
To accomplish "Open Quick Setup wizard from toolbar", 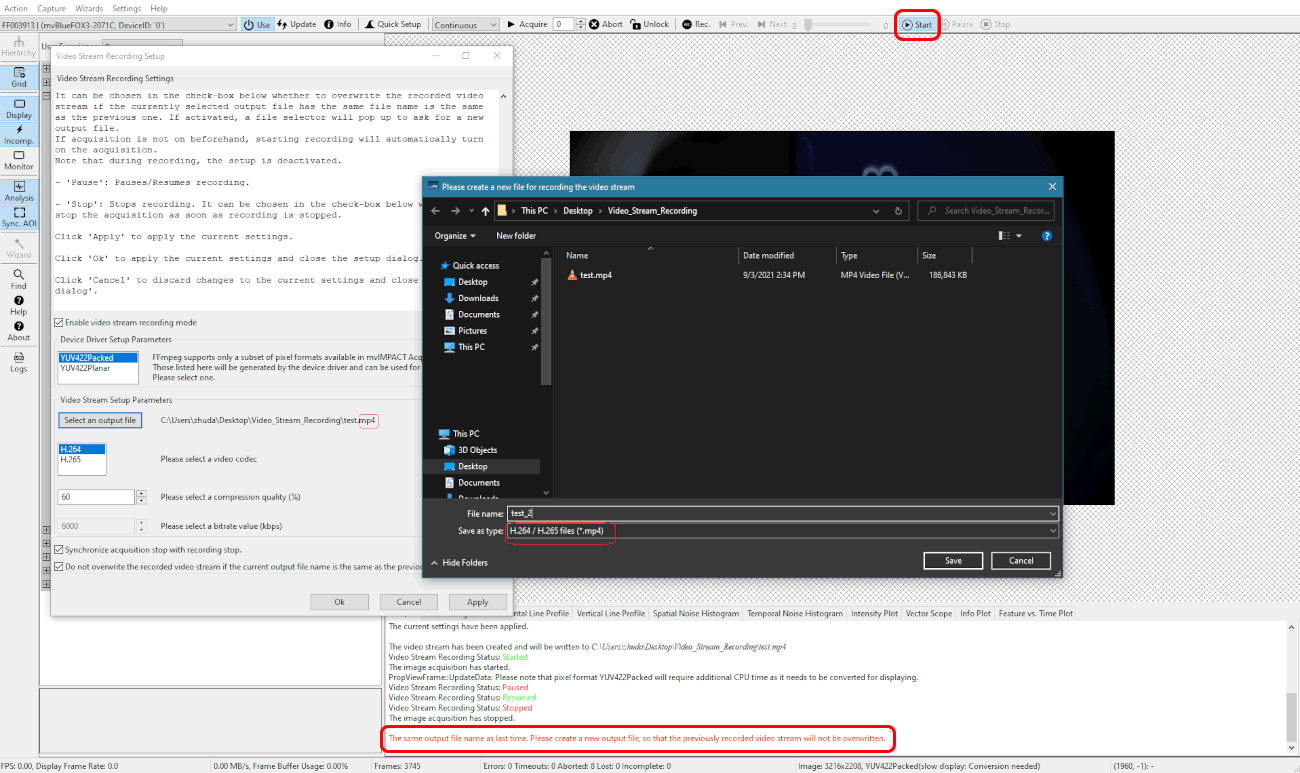I will point(393,24).
